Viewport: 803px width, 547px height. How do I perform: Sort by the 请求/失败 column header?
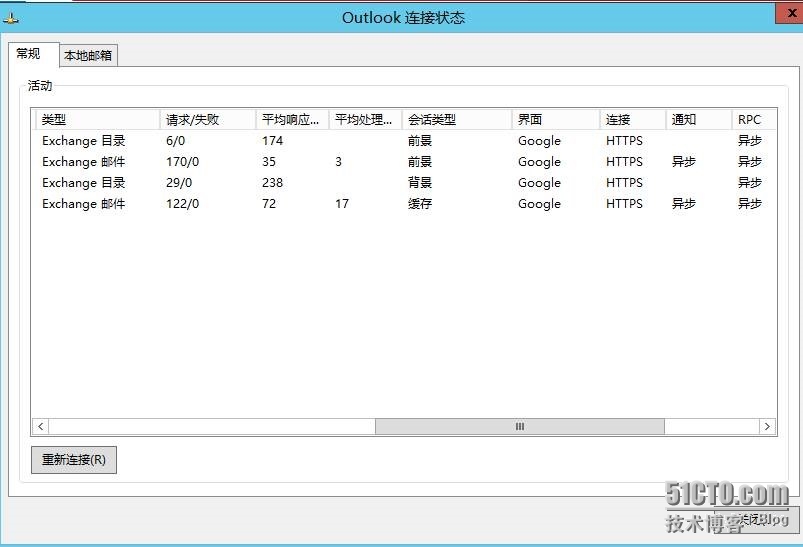click(207, 119)
